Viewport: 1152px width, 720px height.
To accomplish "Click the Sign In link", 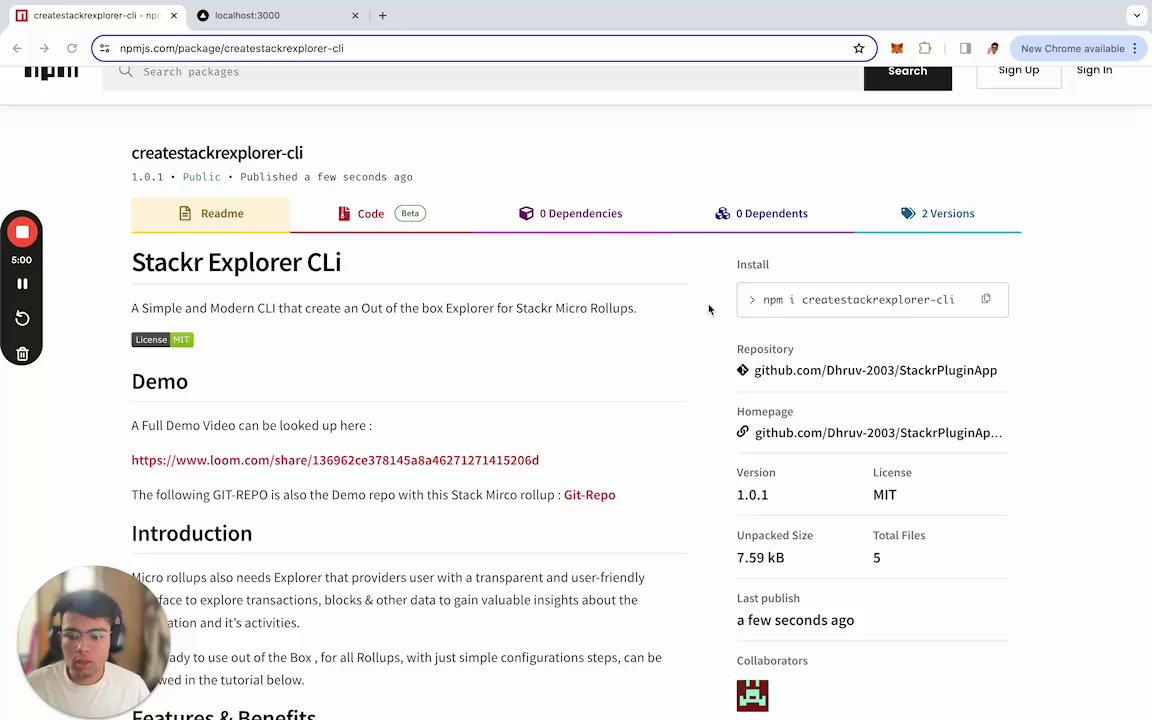I will coord(1094,71).
